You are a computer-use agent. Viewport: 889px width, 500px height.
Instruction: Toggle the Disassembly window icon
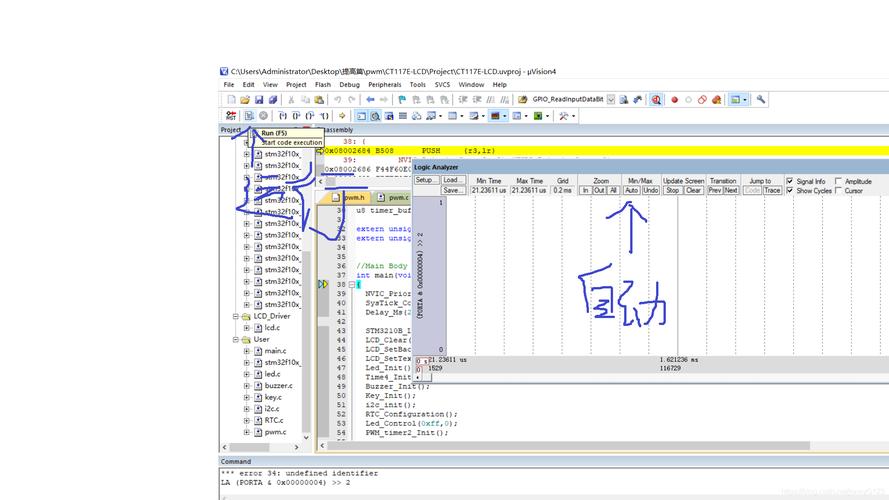pos(375,116)
